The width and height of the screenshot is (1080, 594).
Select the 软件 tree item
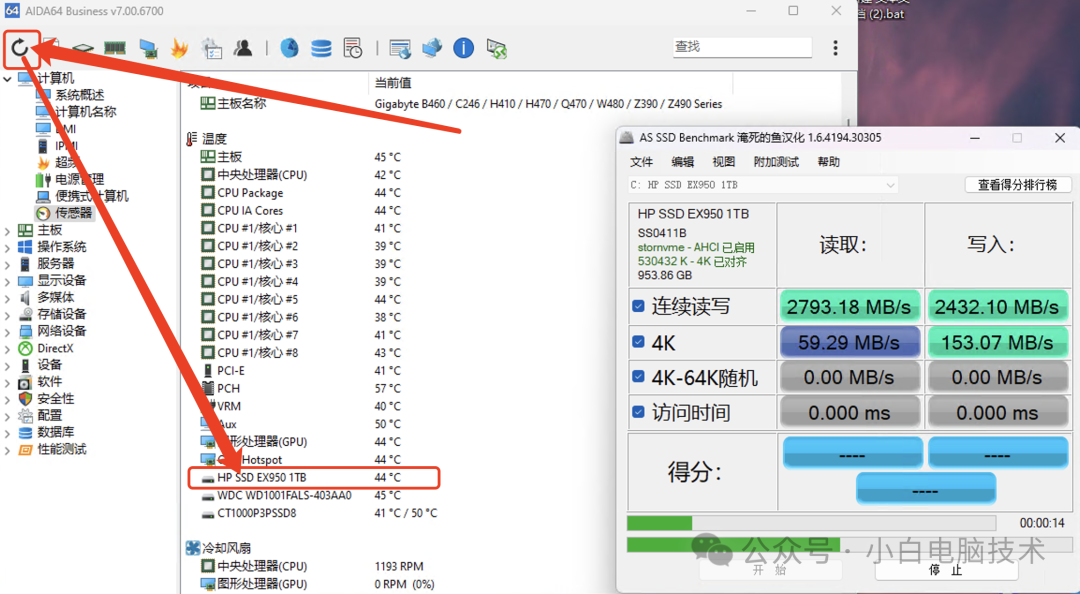click(50, 382)
